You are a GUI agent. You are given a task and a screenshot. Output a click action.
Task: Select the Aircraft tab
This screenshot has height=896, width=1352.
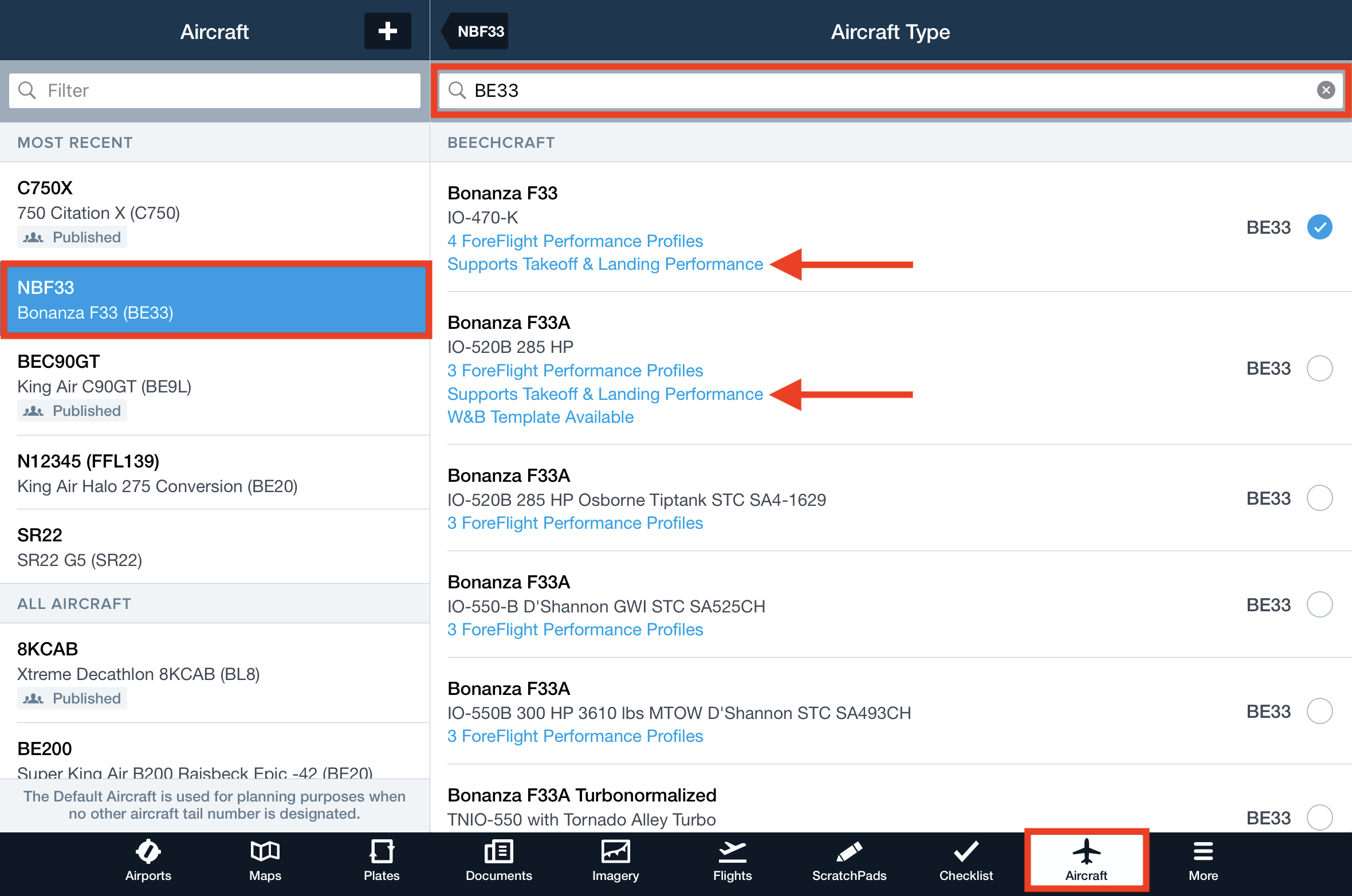coord(1086,862)
